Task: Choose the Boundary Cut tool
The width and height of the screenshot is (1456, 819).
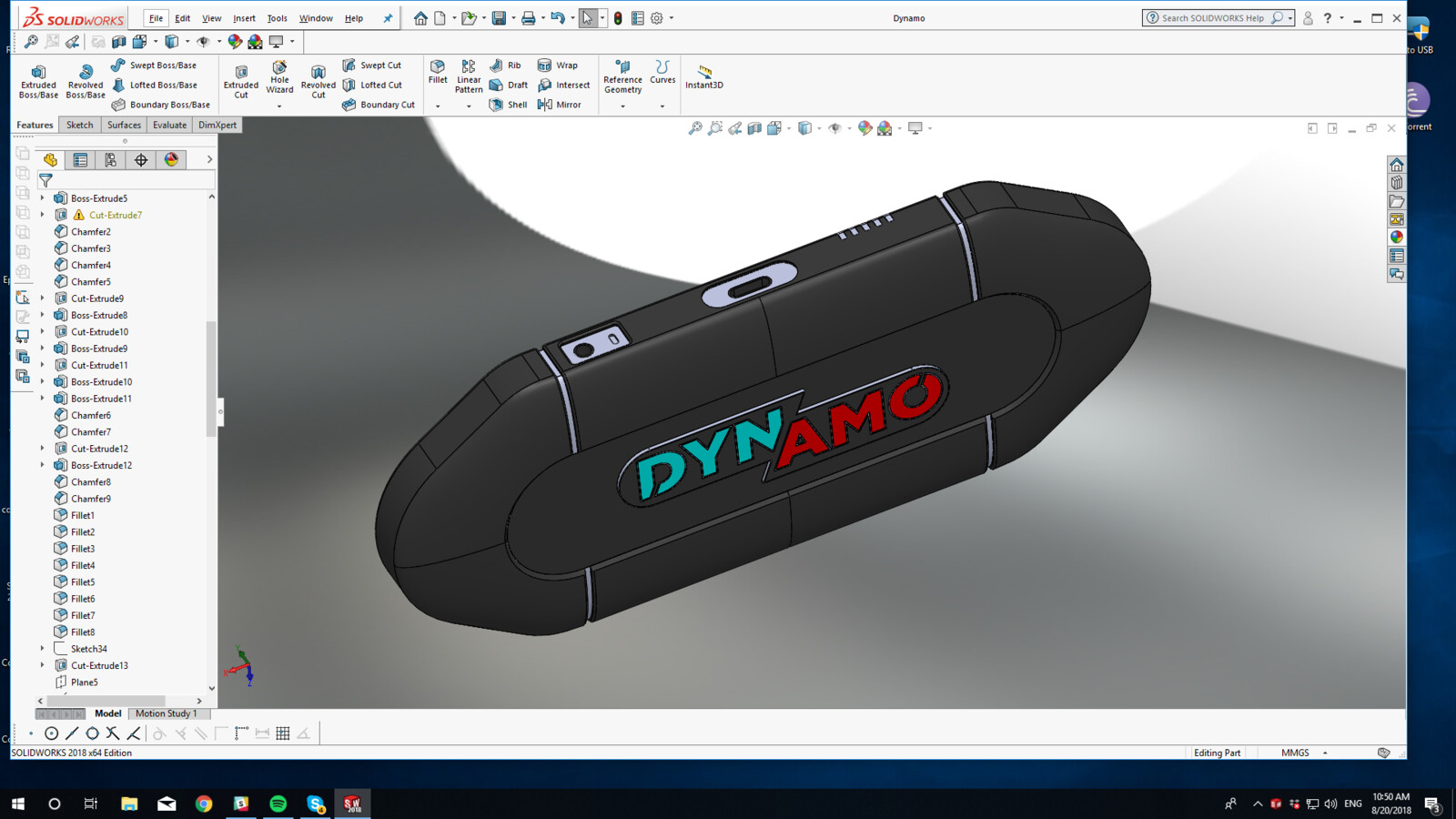Action: pos(378,105)
